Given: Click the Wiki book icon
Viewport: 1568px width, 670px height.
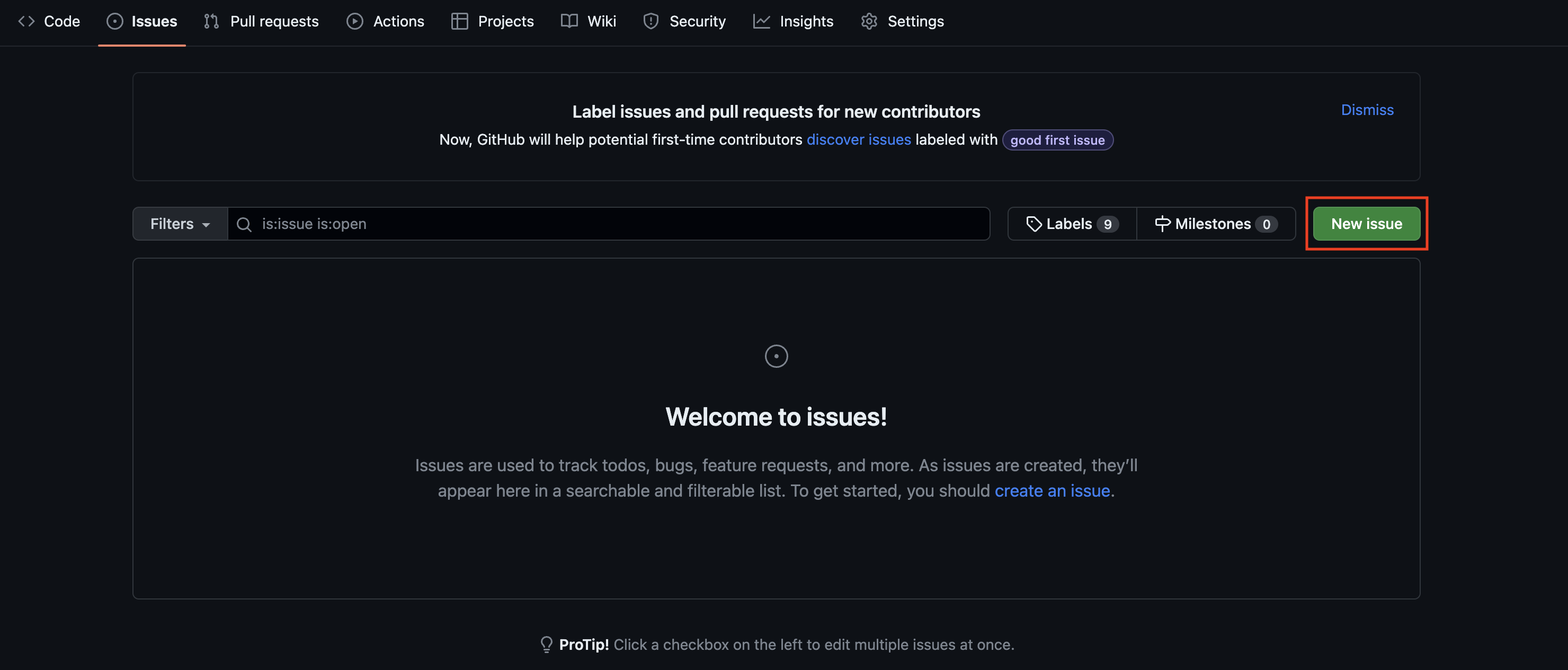Looking at the screenshot, I should pos(569,21).
